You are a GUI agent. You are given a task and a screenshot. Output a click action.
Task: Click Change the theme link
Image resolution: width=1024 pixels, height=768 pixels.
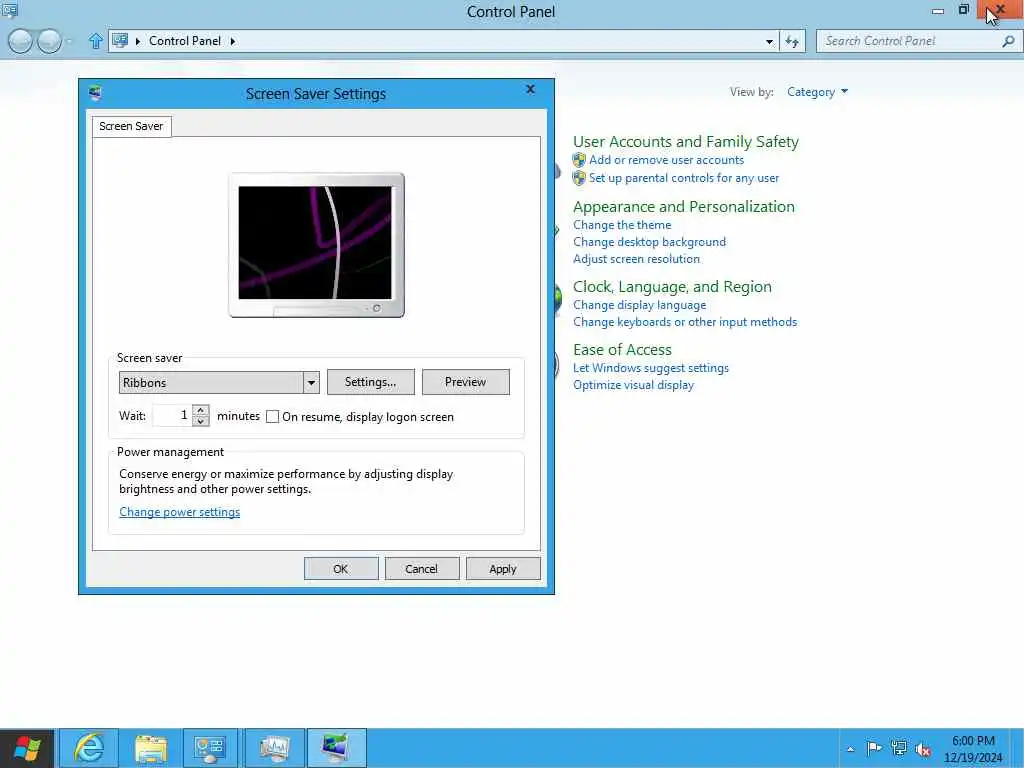tap(622, 225)
